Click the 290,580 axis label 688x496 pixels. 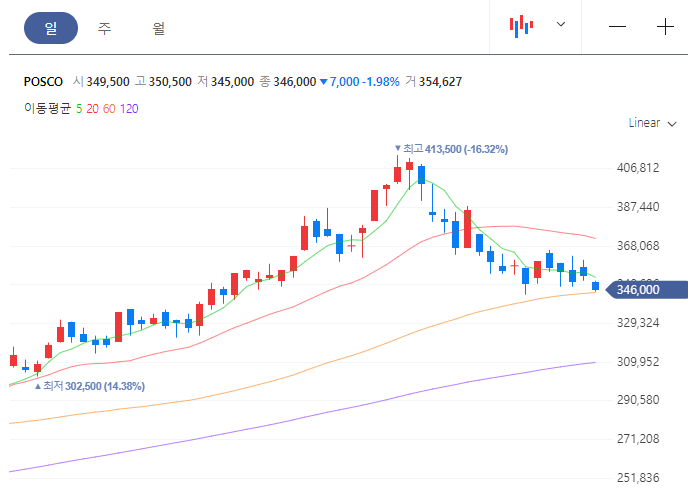(638, 400)
